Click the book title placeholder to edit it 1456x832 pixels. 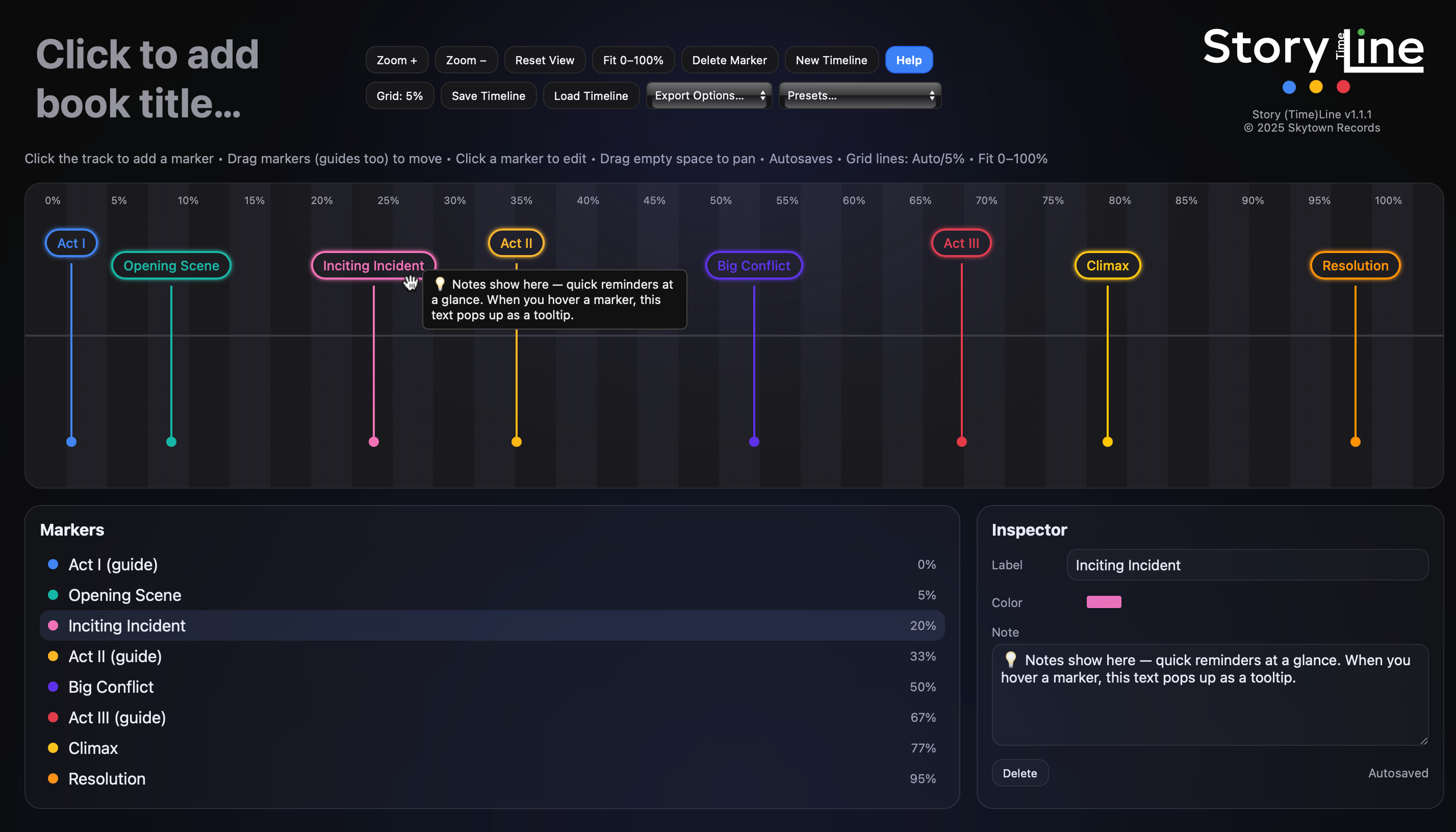coord(147,78)
